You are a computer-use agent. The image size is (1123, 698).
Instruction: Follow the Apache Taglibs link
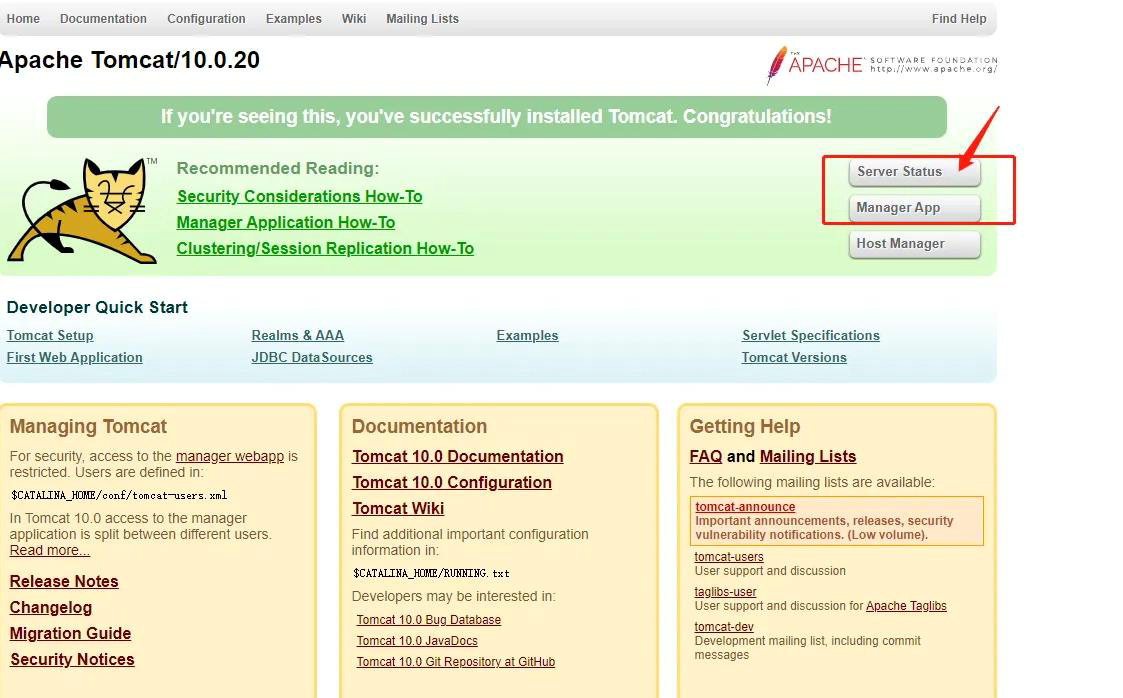point(906,606)
